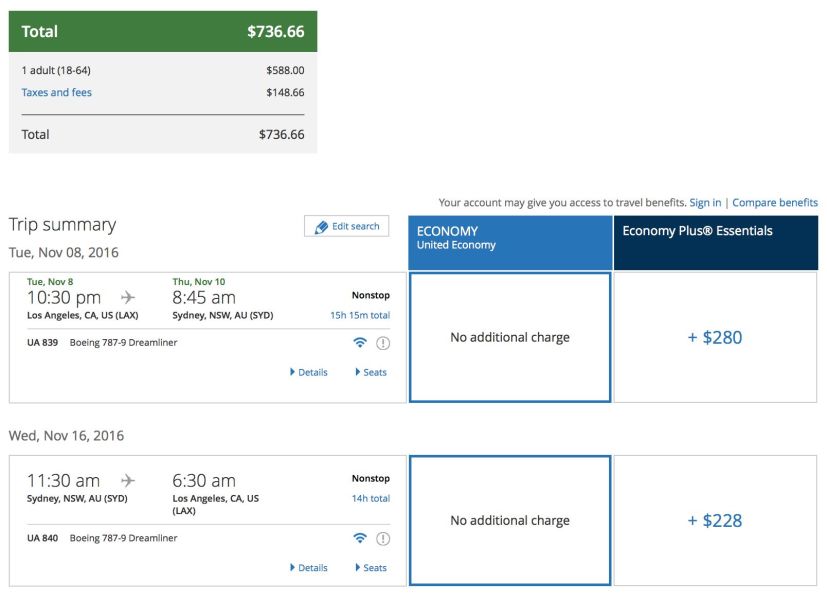Follow the Sign in link
This screenshot has height=600, width=827.
[705, 202]
